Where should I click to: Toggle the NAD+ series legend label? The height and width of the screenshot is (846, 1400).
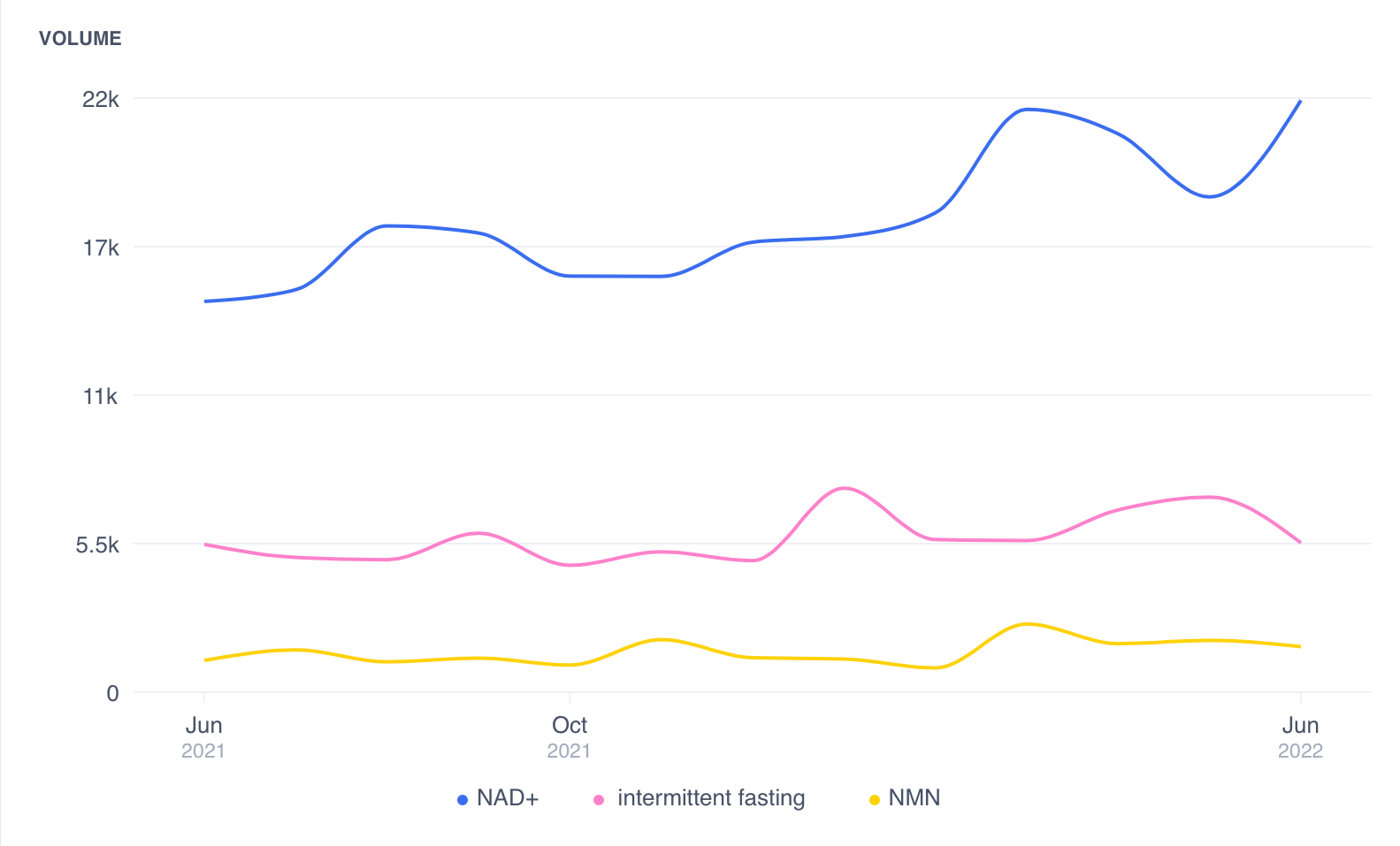pyautogui.click(x=508, y=798)
